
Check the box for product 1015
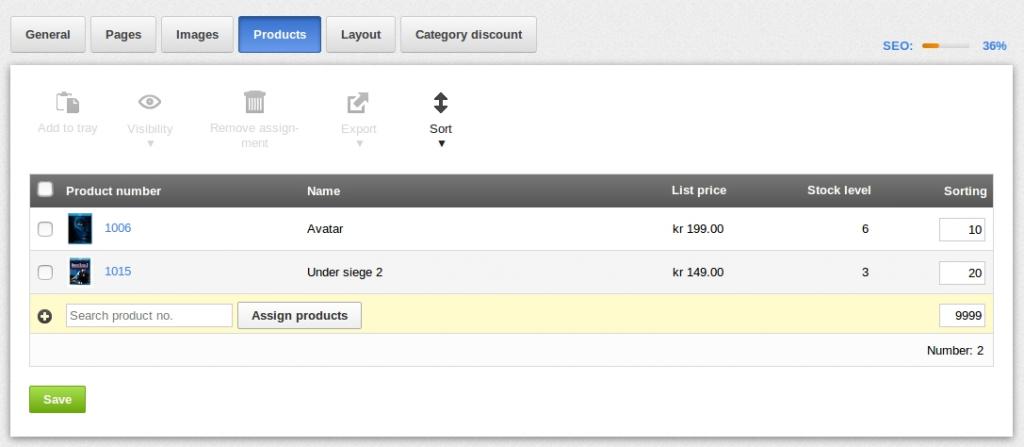tap(45, 273)
